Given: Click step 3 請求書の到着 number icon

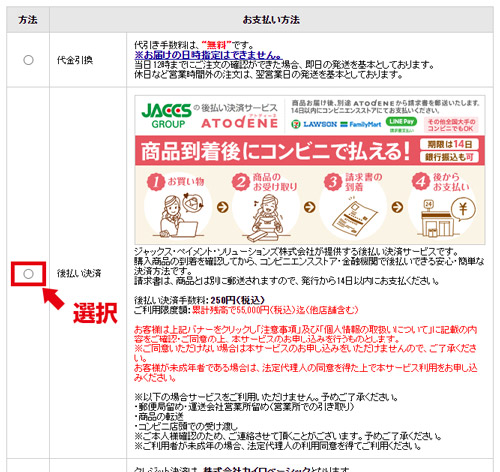Looking at the screenshot, I should [333, 182].
